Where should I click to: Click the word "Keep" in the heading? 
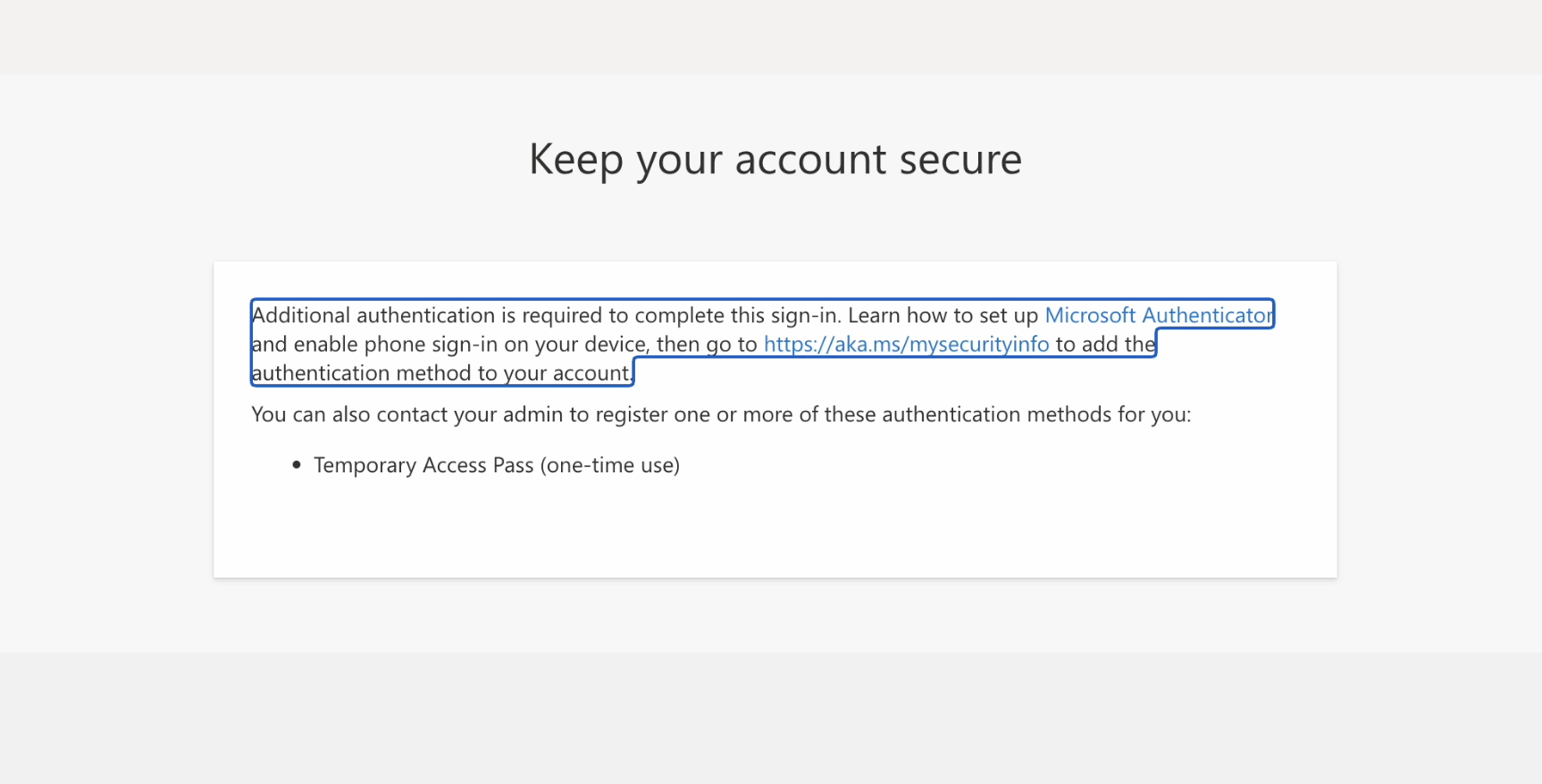click(575, 160)
